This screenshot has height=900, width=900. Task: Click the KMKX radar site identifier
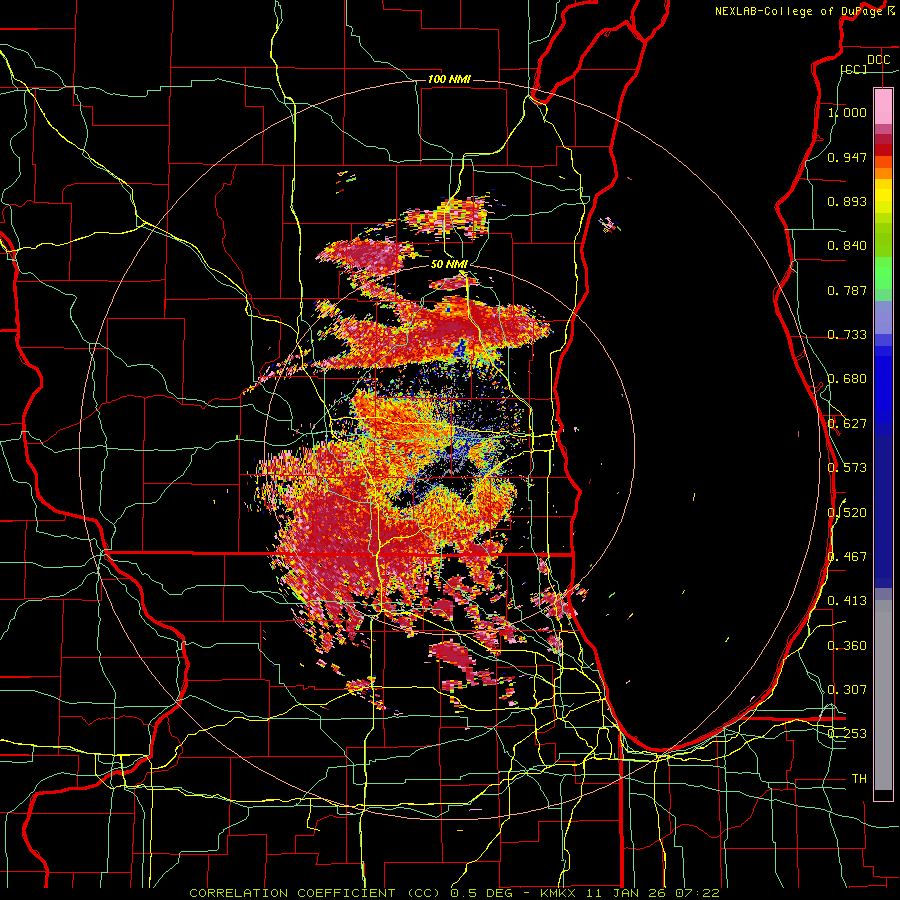tap(560, 893)
